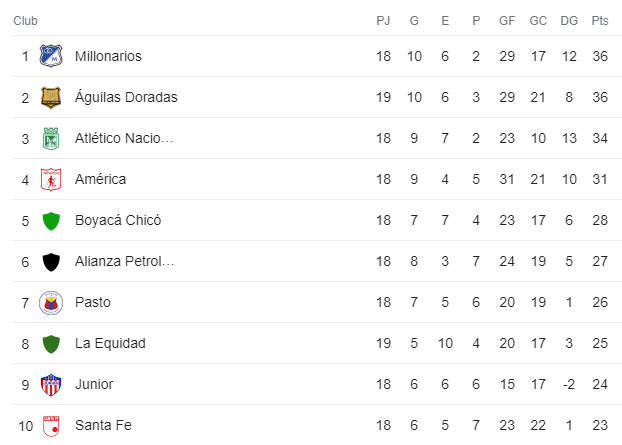Image resolution: width=622 pixels, height=445 pixels.
Task: Open the Millonarios team link
Action: point(108,56)
